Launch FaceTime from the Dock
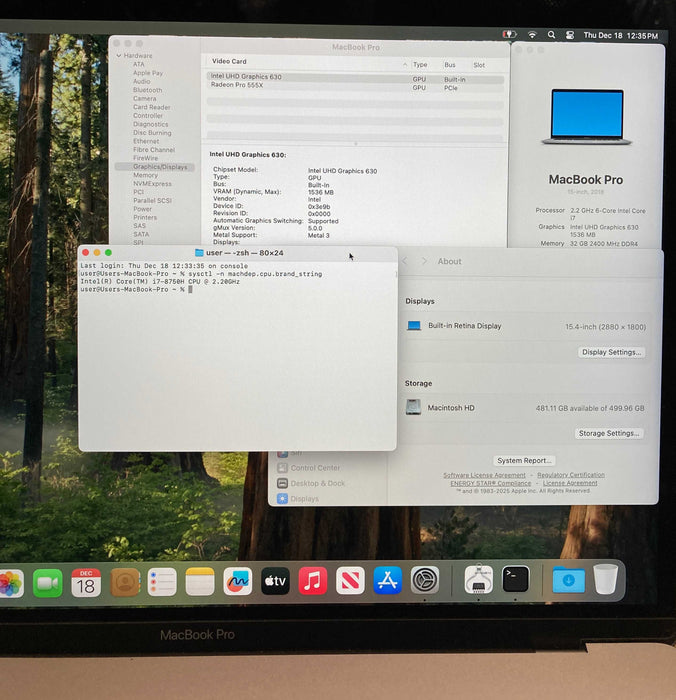Screen dimensions: 676x700 (x=48, y=583)
